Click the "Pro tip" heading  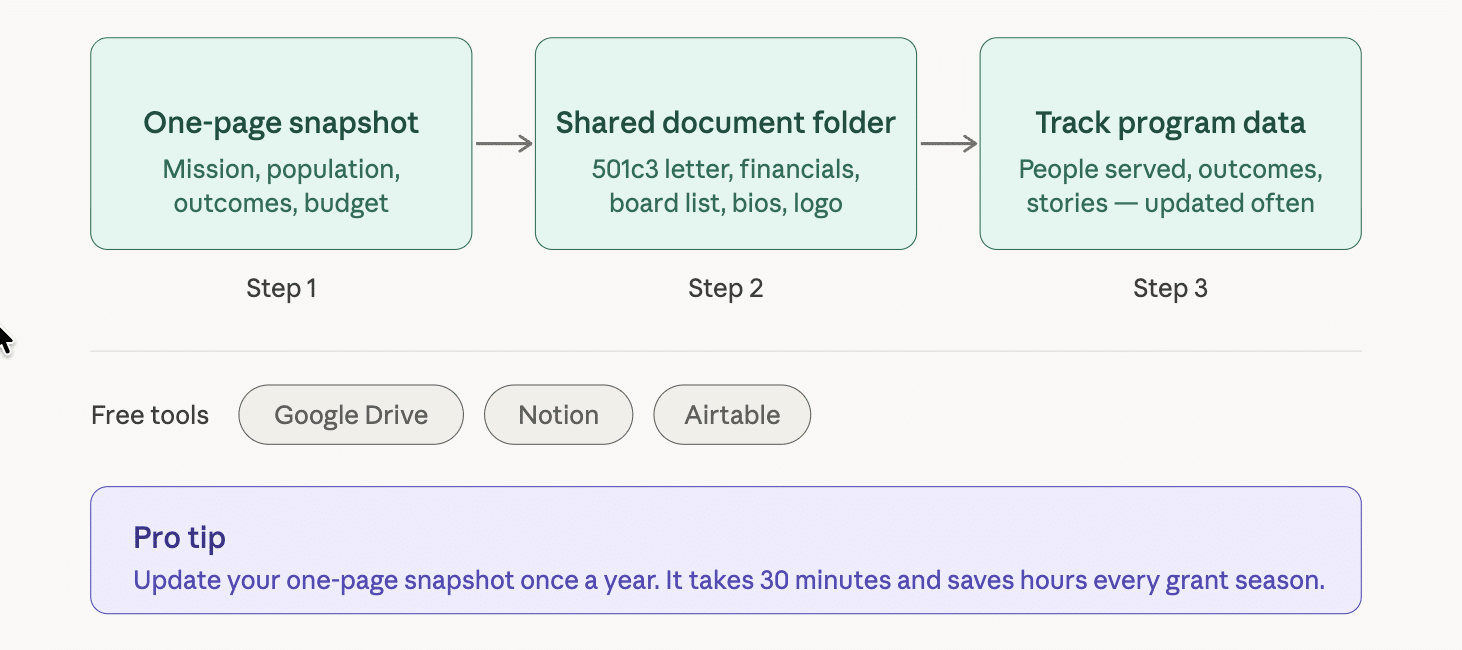point(180,538)
